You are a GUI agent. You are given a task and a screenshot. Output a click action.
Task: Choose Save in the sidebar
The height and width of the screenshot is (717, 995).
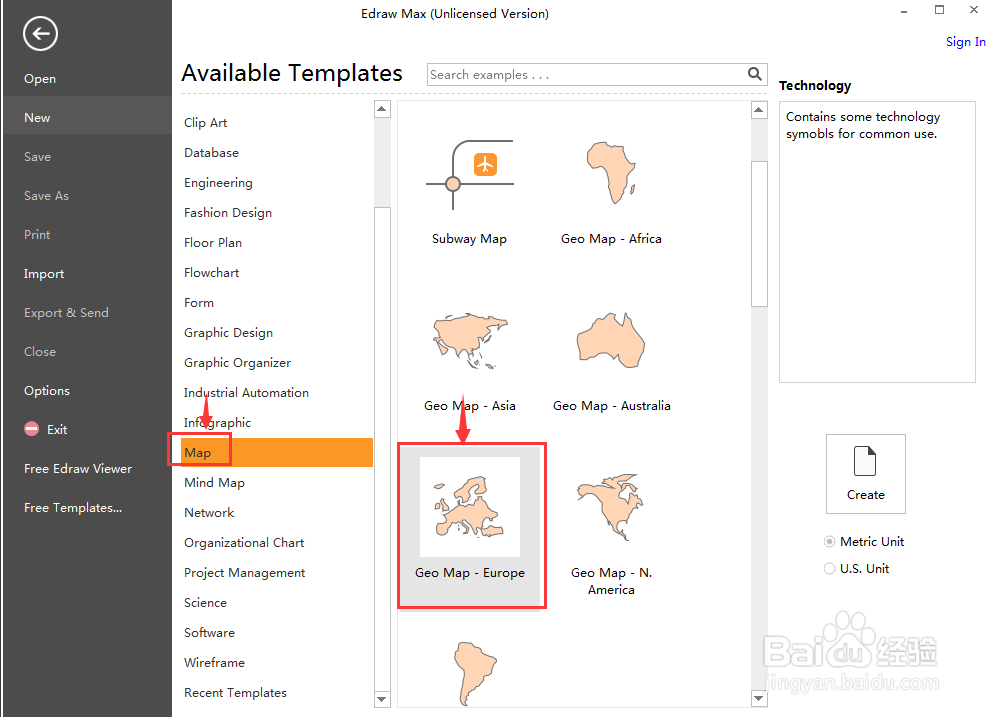point(37,157)
